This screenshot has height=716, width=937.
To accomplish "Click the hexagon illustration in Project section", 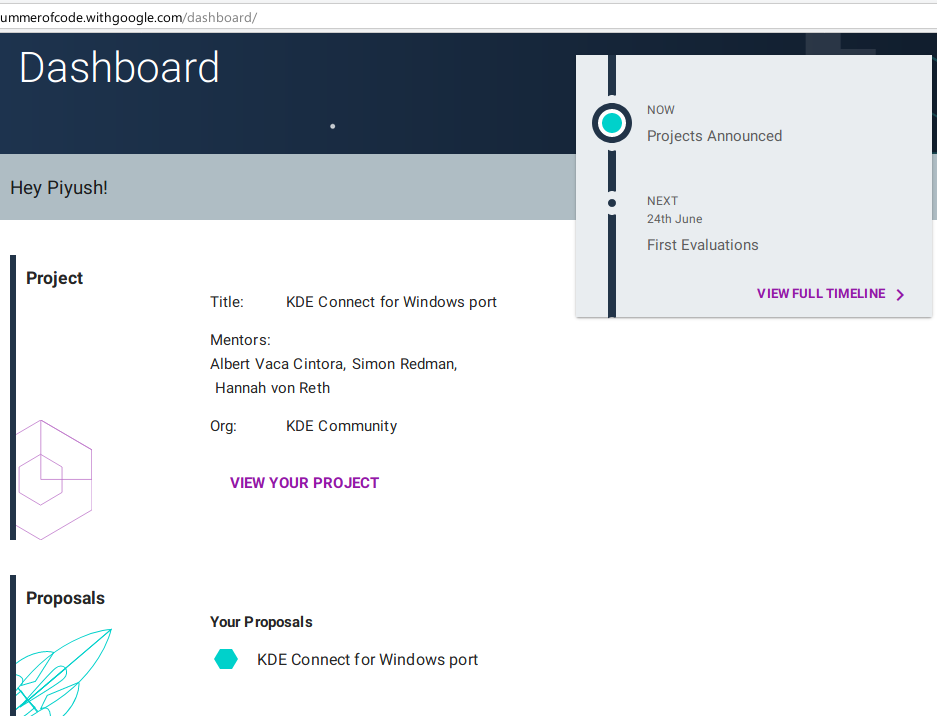I will 54,480.
